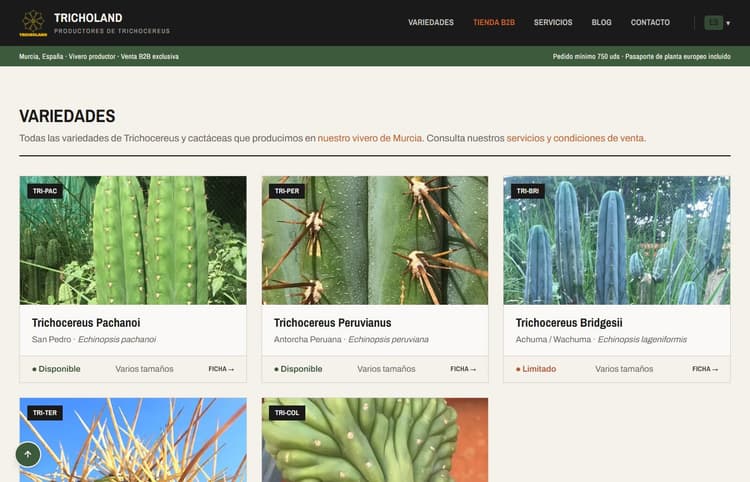Click the TRI-COL code badge
Viewport: 750px width, 482px height.
287,413
